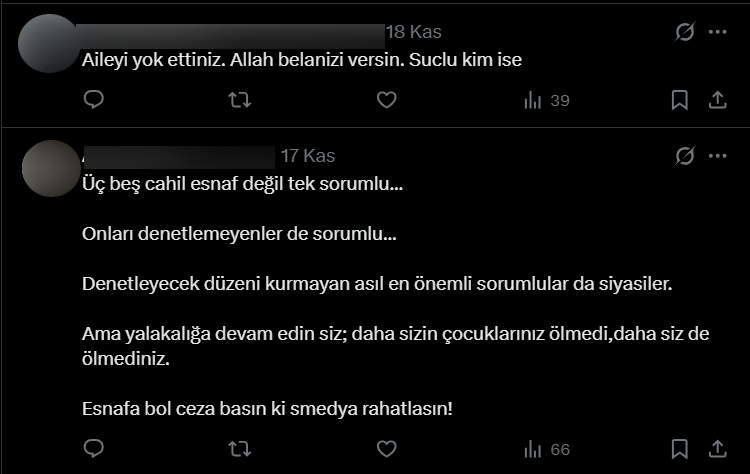Open more options menu on 17 Kas tweet
Image resolution: width=750 pixels, height=474 pixels.
coord(717,156)
